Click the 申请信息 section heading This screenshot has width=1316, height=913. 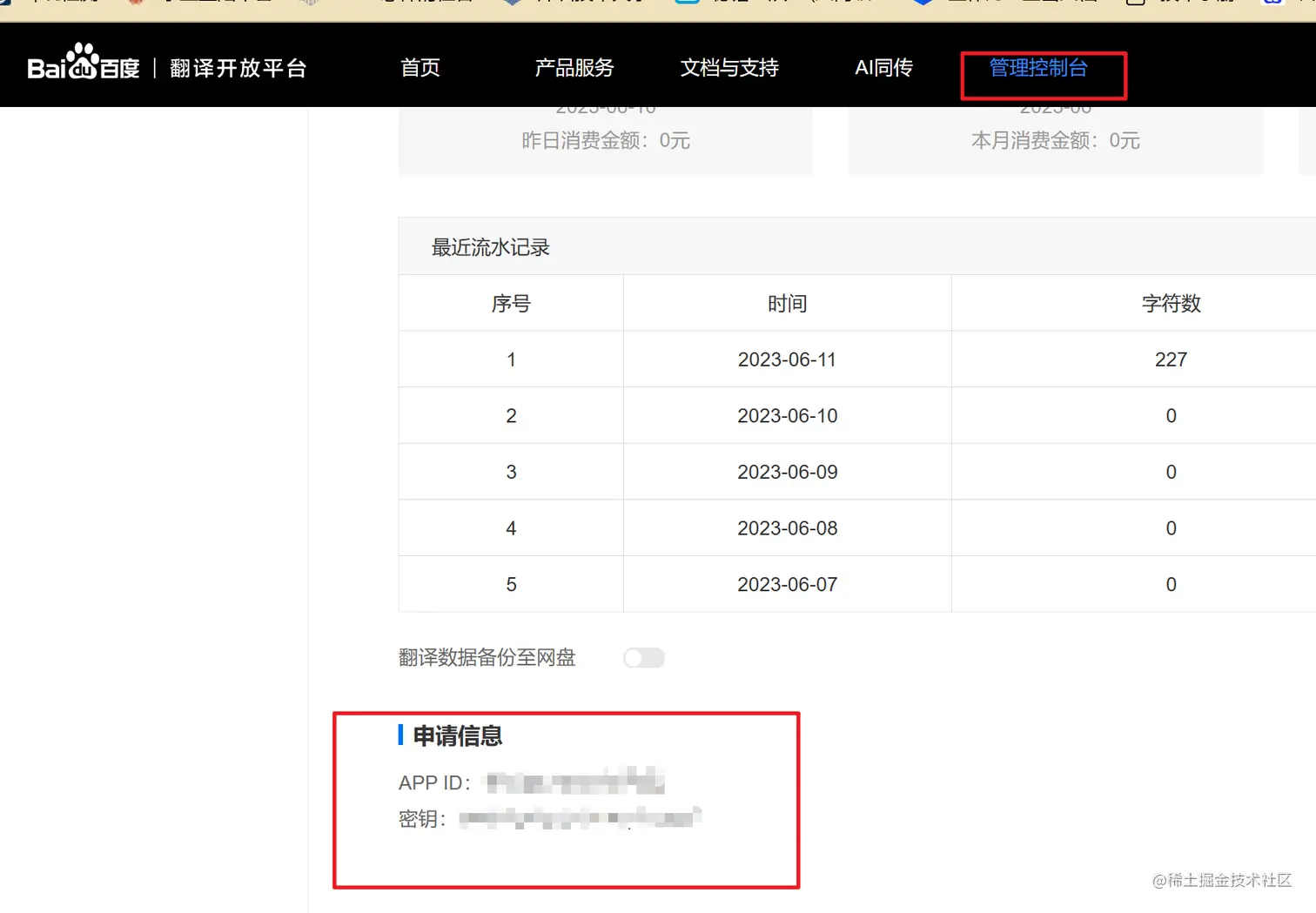pyautogui.click(x=458, y=736)
